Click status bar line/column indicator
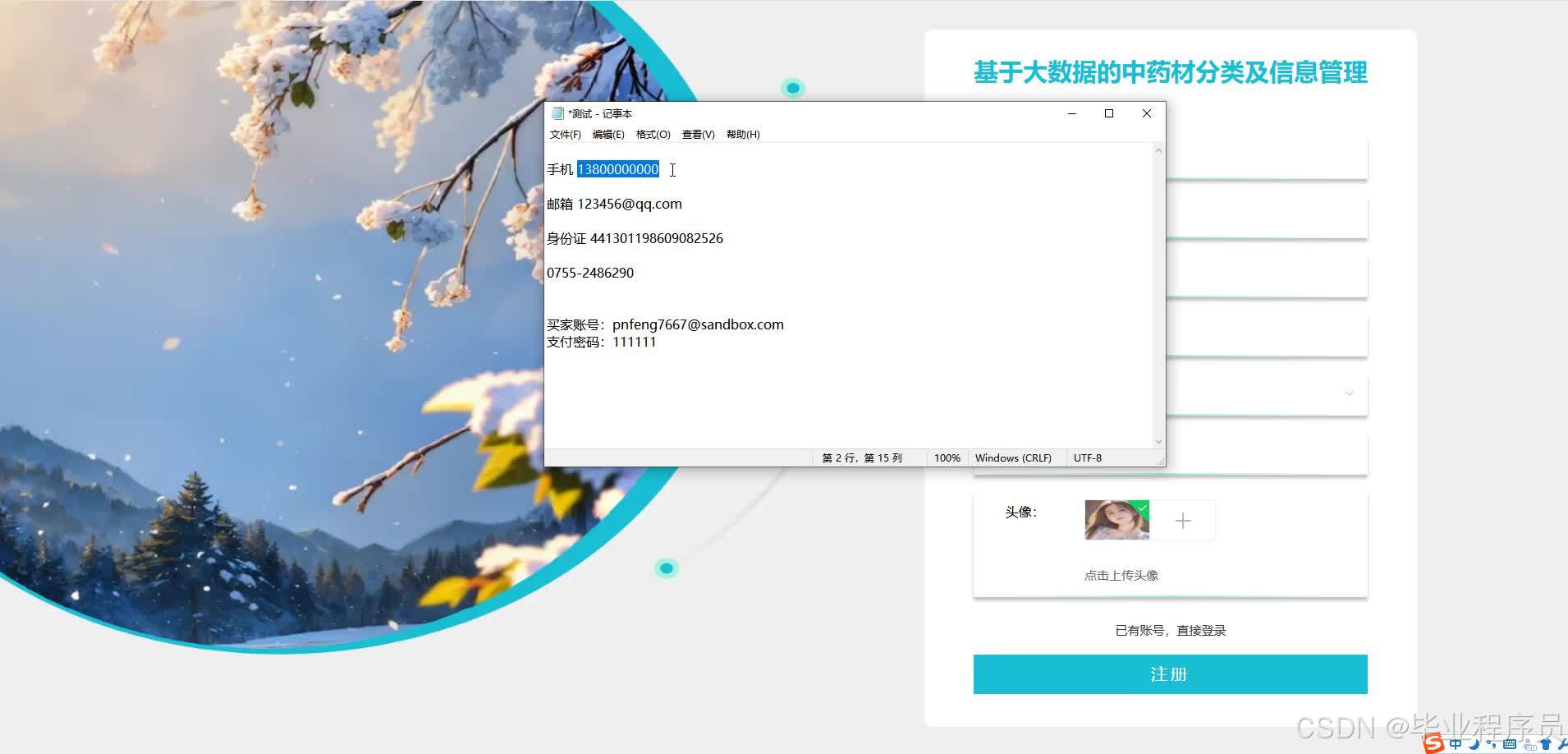The height and width of the screenshot is (754, 1568). pyautogui.click(x=862, y=457)
